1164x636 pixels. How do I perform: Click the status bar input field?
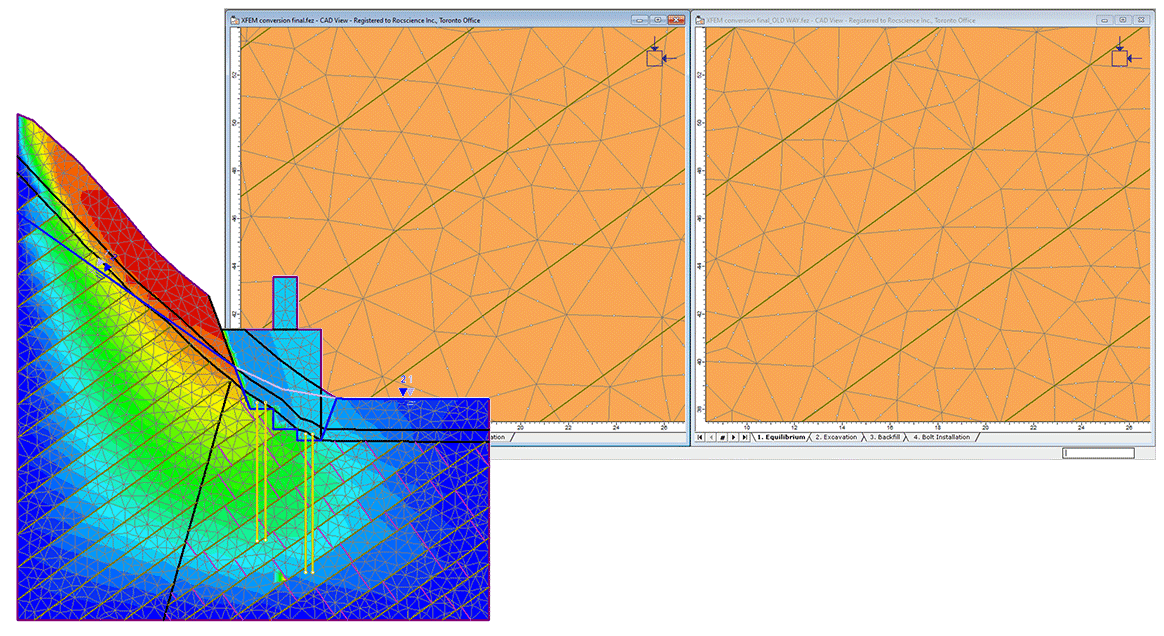click(1098, 453)
